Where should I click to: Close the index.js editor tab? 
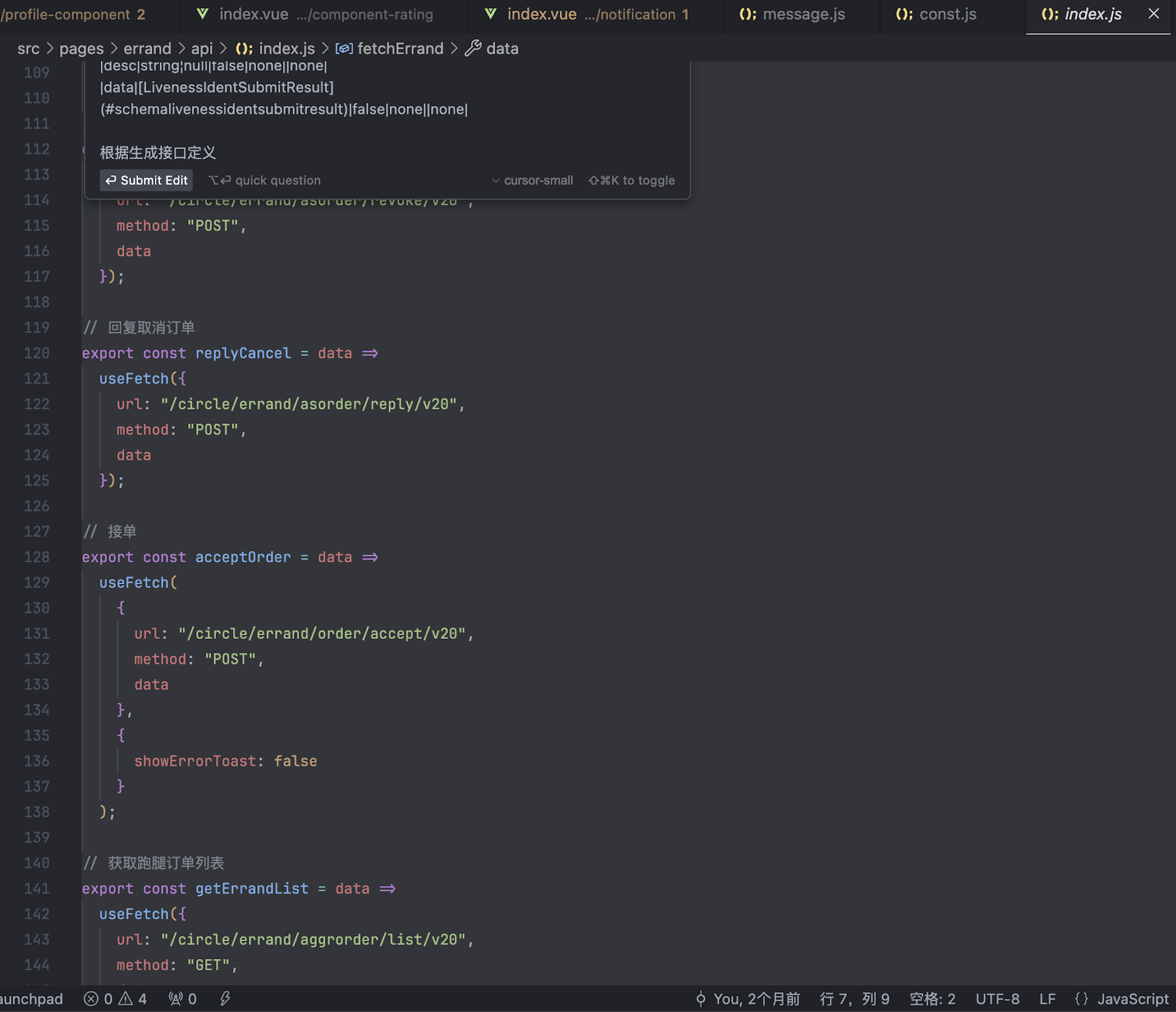1153,13
